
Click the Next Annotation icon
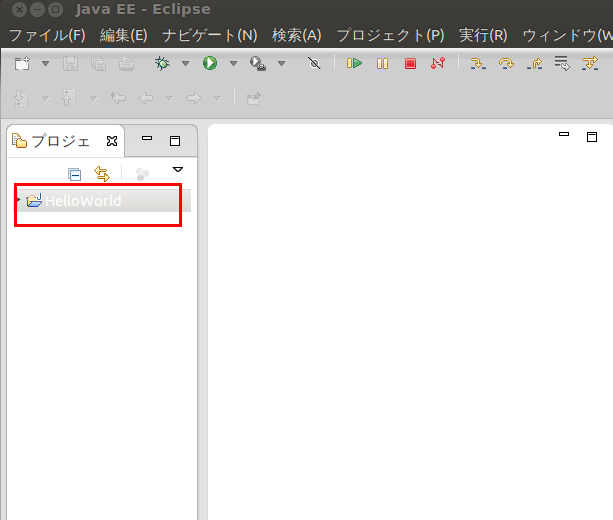pos(21,98)
